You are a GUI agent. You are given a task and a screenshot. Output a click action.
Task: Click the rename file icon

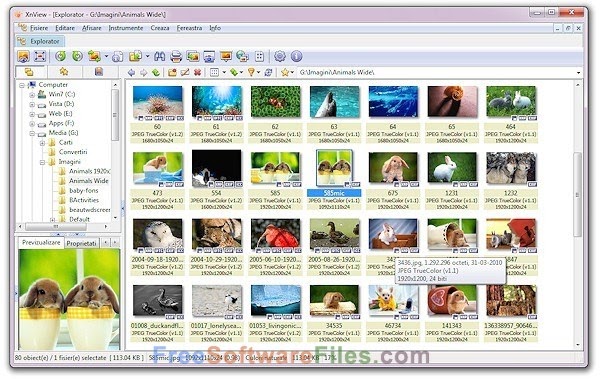click(185, 72)
